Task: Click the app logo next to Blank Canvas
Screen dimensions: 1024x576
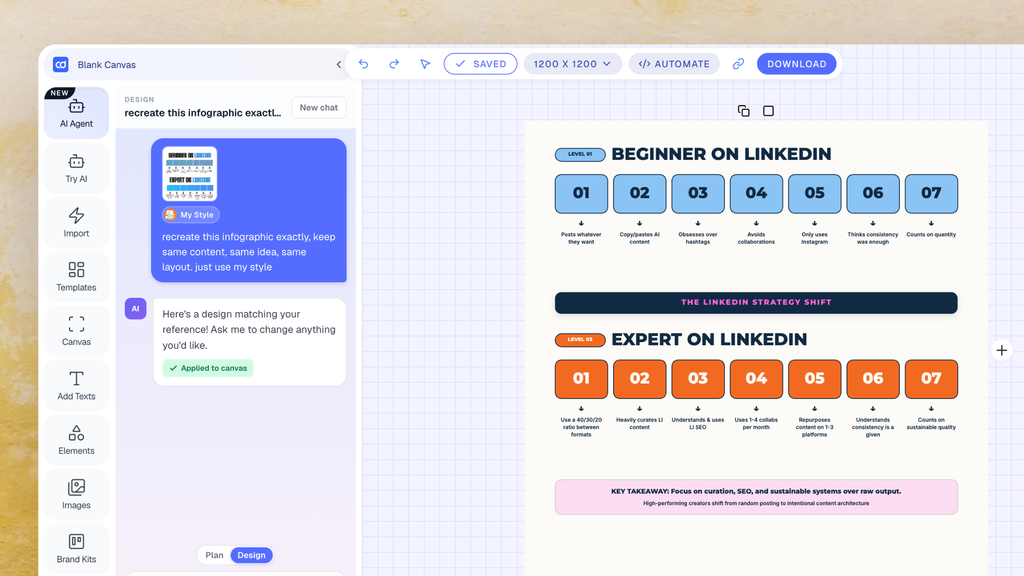Action: [x=61, y=64]
